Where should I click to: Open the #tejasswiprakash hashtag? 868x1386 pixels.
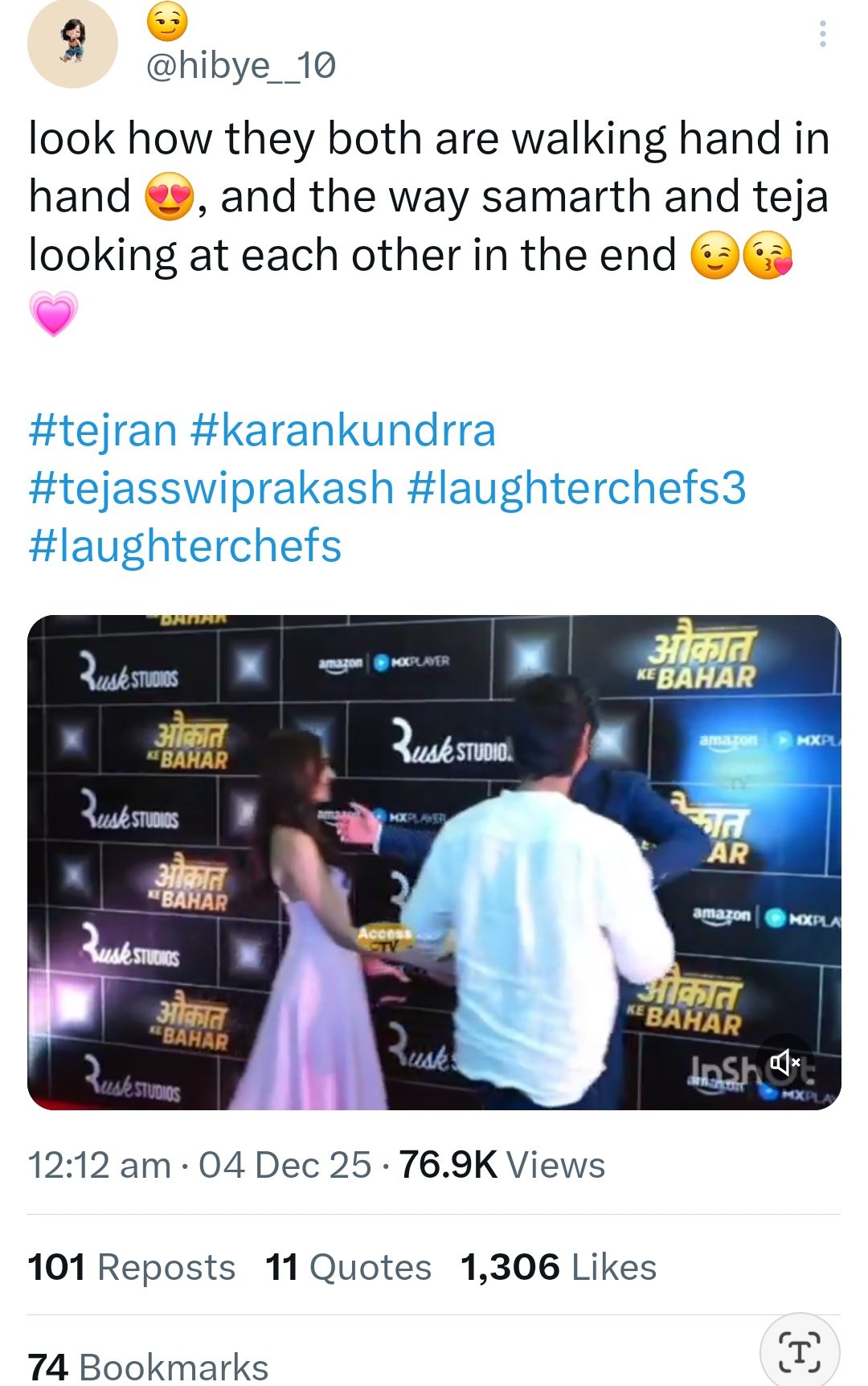pyautogui.click(x=211, y=489)
